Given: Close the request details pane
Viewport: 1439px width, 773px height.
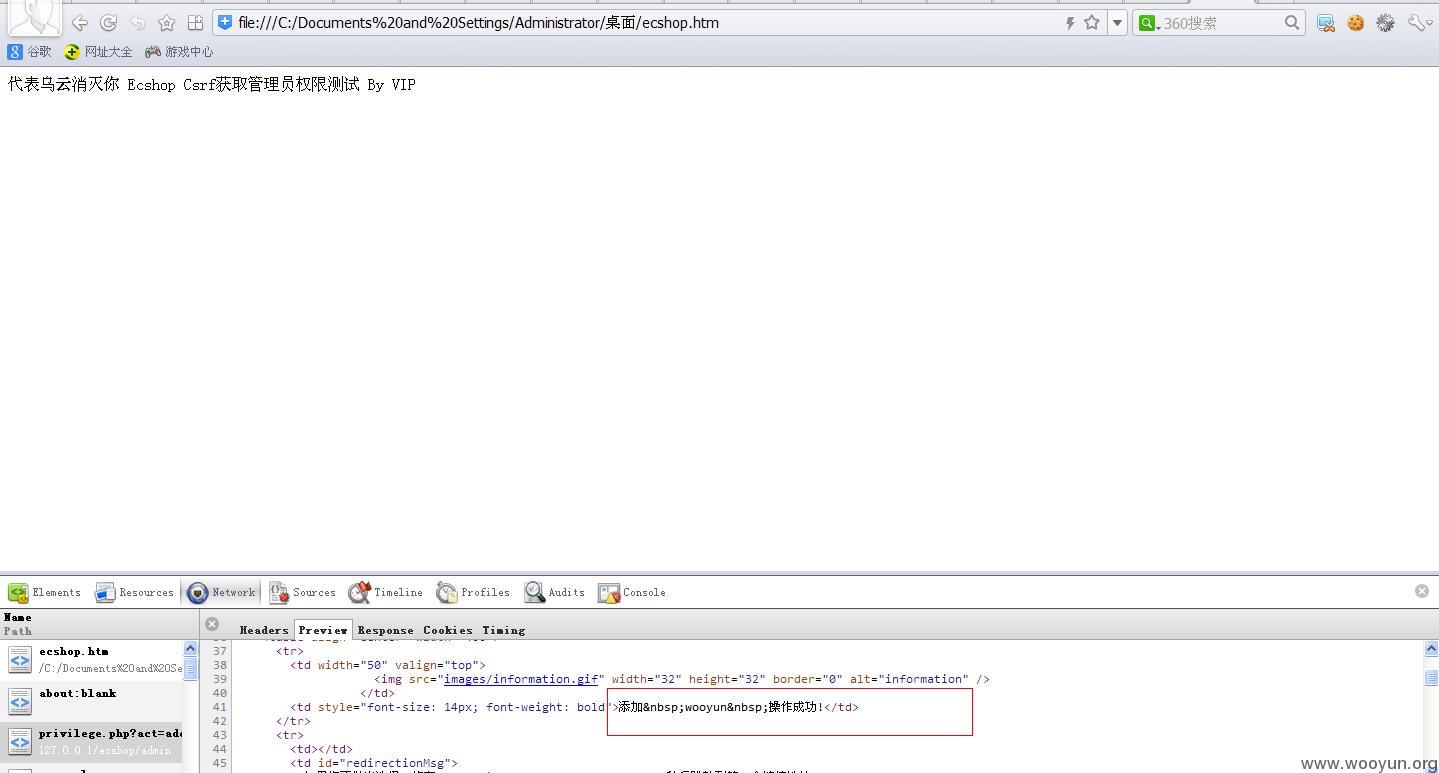Looking at the screenshot, I should pyautogui.click(x=212, y=624).
